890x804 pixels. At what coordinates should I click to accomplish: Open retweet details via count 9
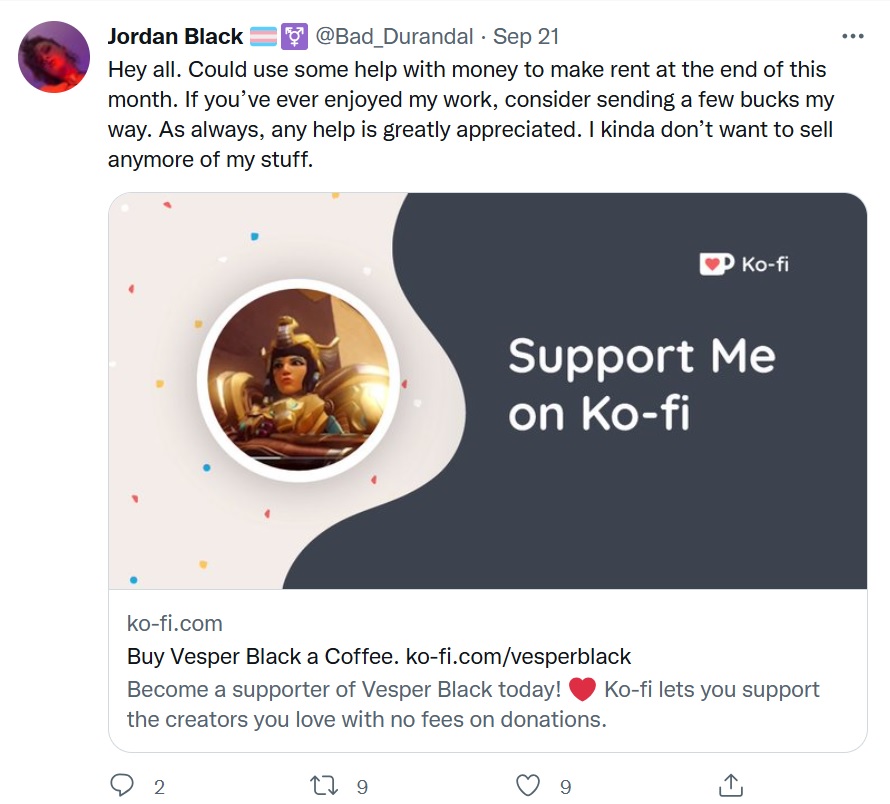(x=363, y=788)
